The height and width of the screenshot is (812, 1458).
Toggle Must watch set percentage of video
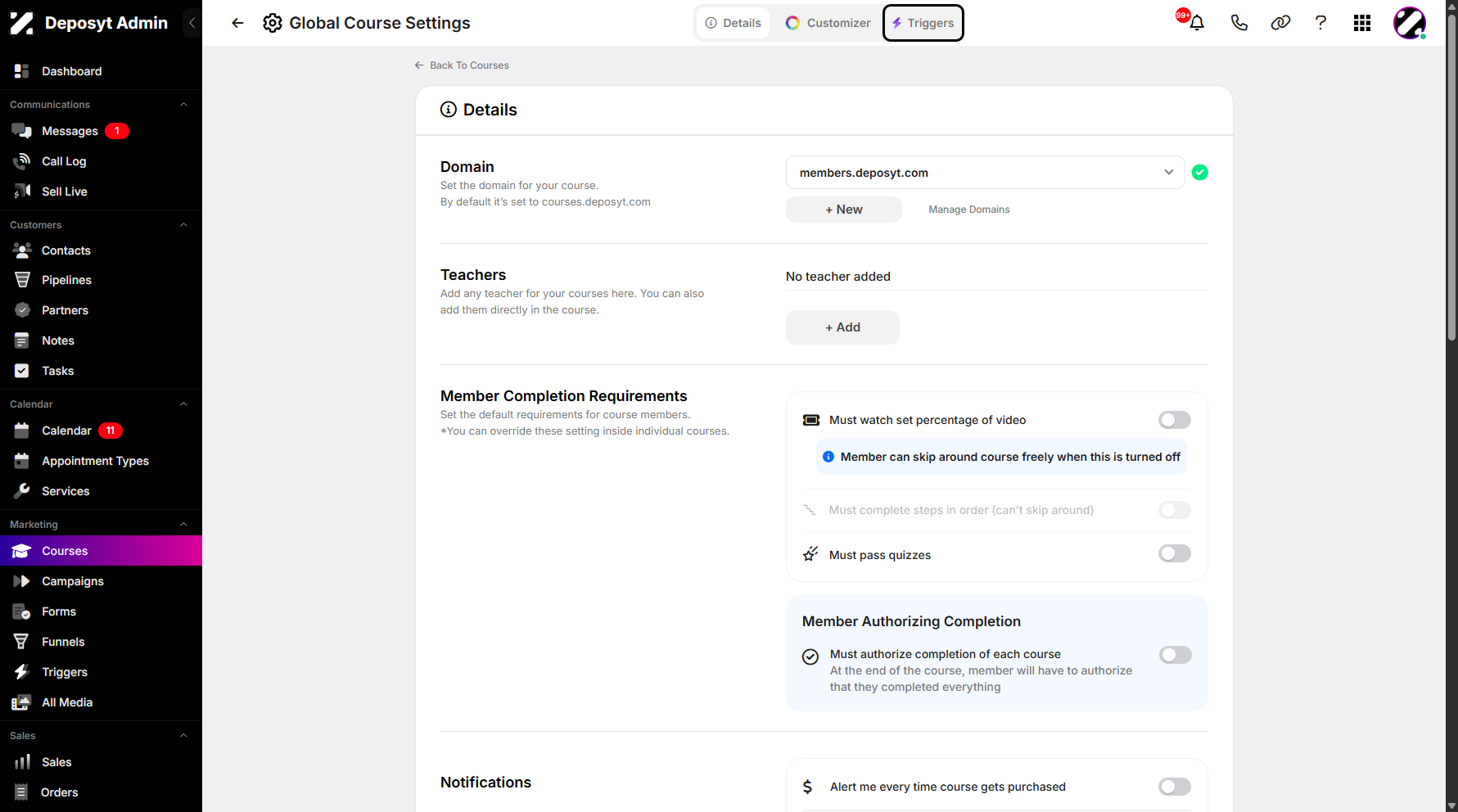tap(1174, 420)
